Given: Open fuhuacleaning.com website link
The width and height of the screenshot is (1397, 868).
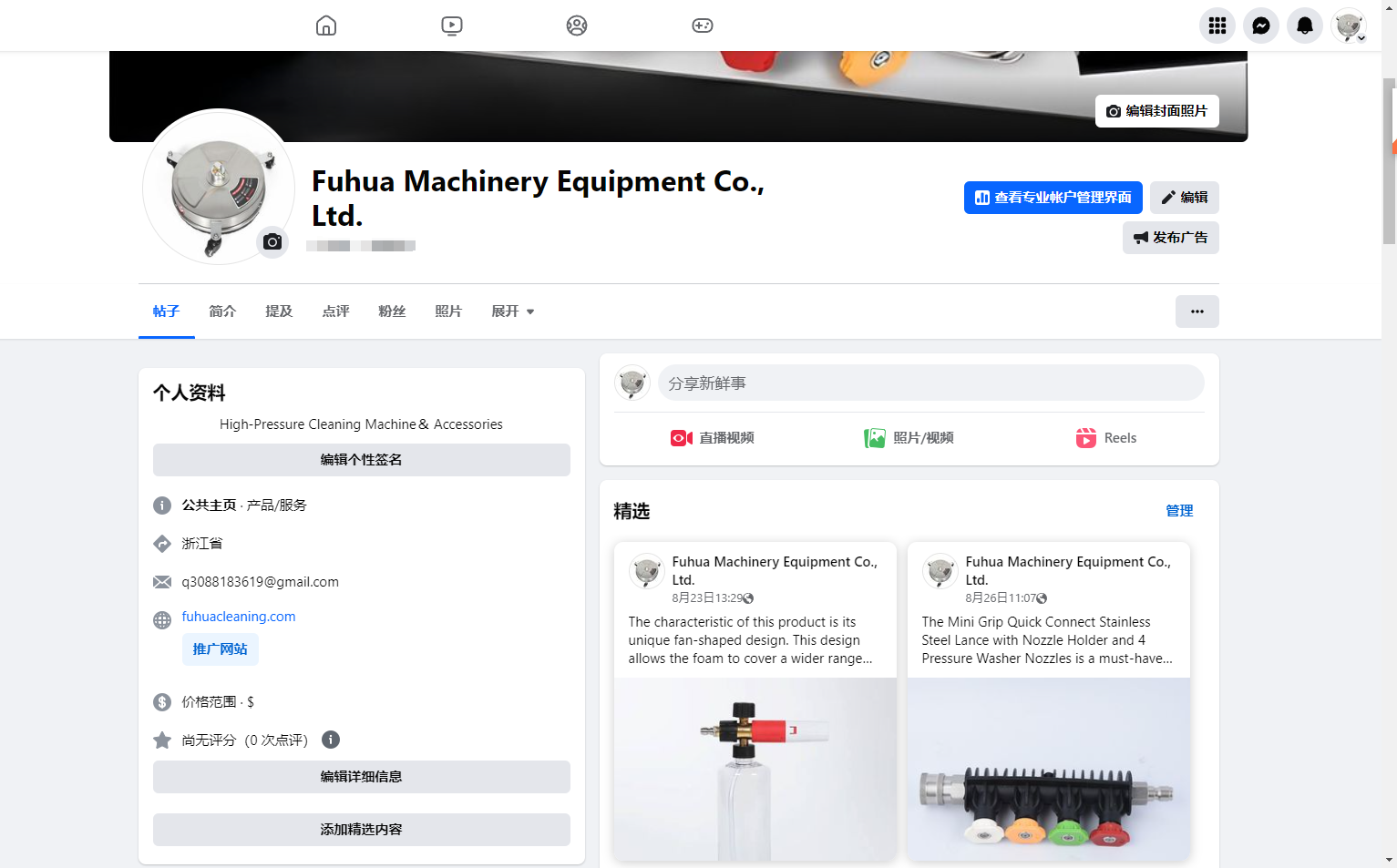Looking at the screenshot, I should pyautogui.click(x=239, y=617).
